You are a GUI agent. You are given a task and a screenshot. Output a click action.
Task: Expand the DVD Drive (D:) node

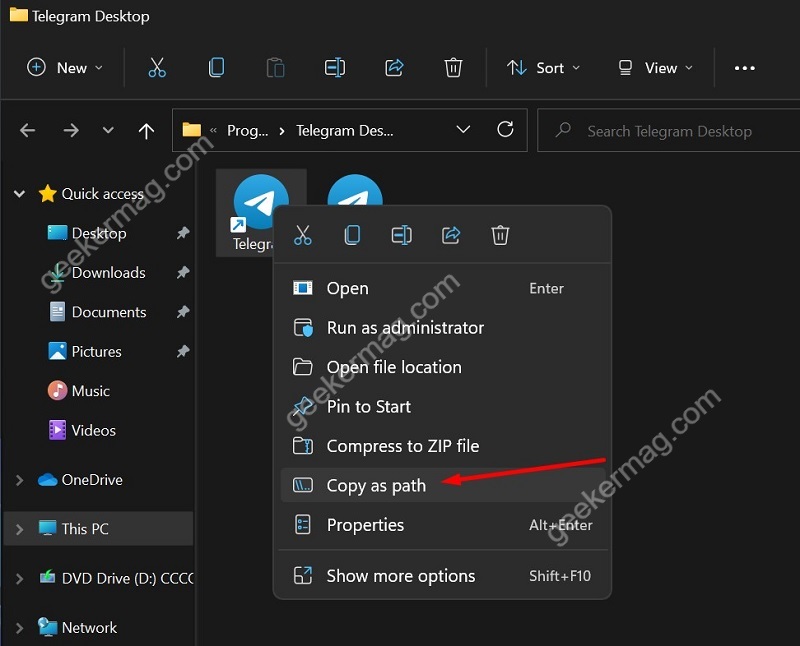[19, 579]
